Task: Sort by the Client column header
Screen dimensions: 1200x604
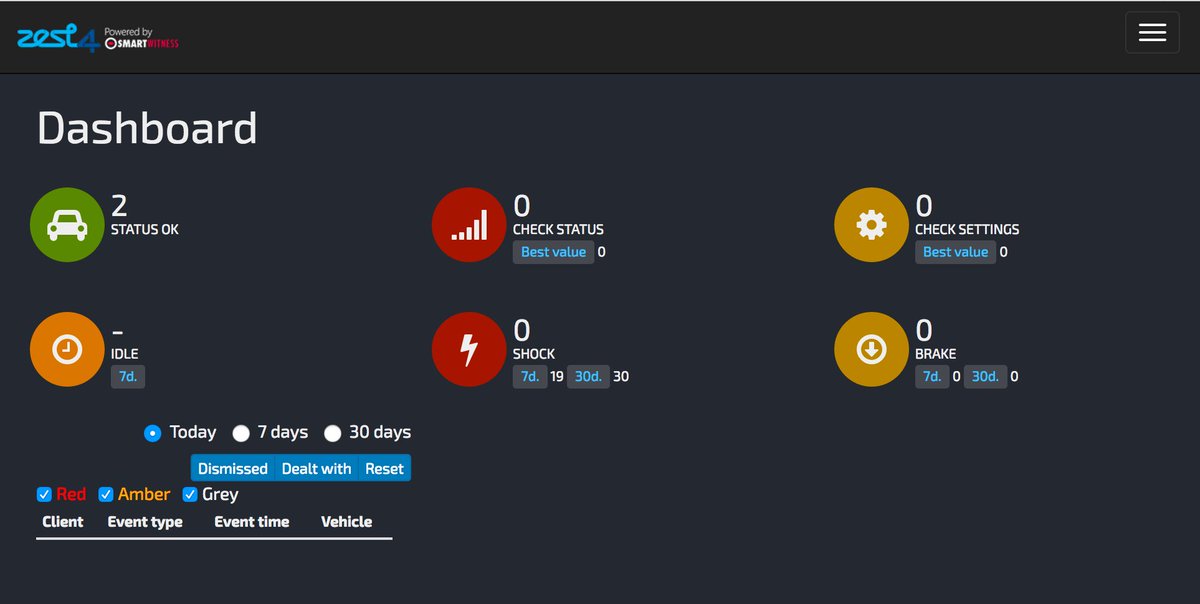Action: tap(63, 521)
